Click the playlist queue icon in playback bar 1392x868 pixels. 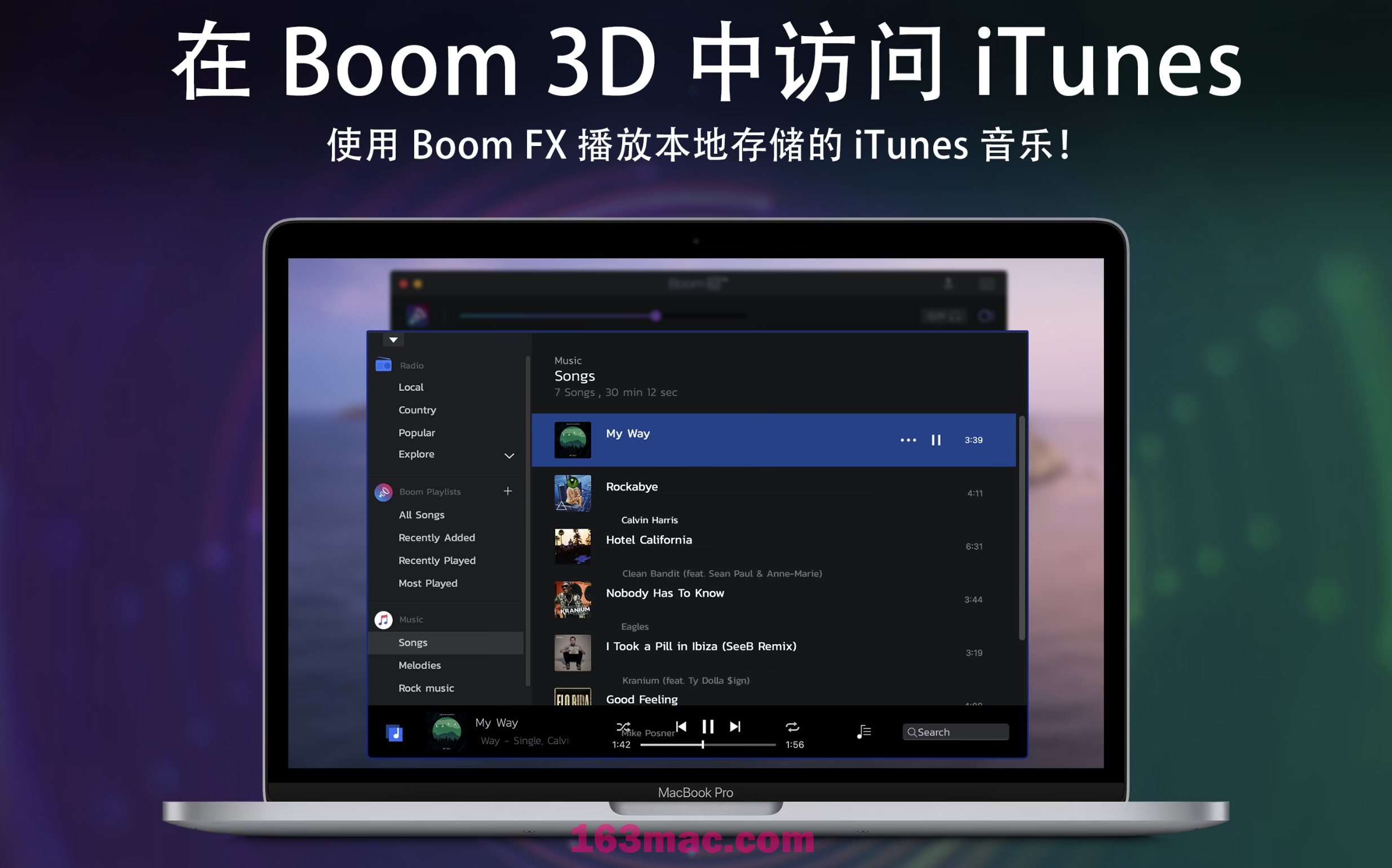[861, 730]
